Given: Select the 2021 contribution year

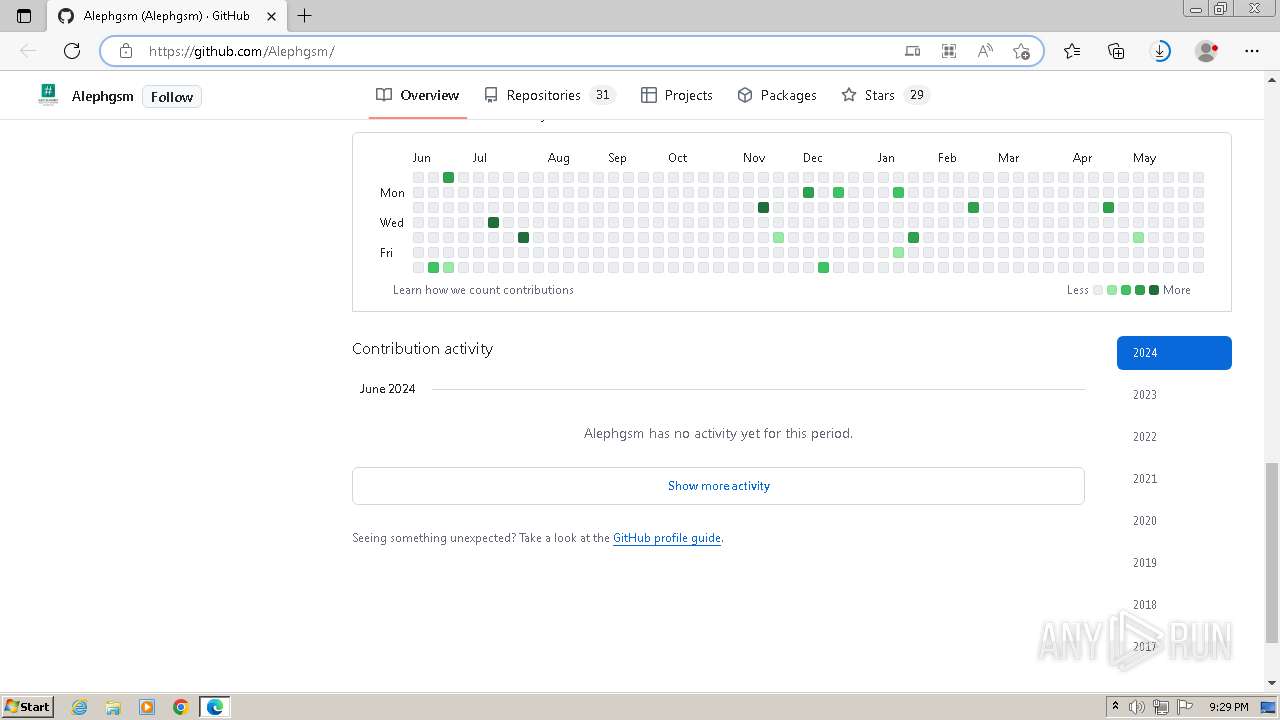Looking at the screenshot, I should click(1174, 479).
